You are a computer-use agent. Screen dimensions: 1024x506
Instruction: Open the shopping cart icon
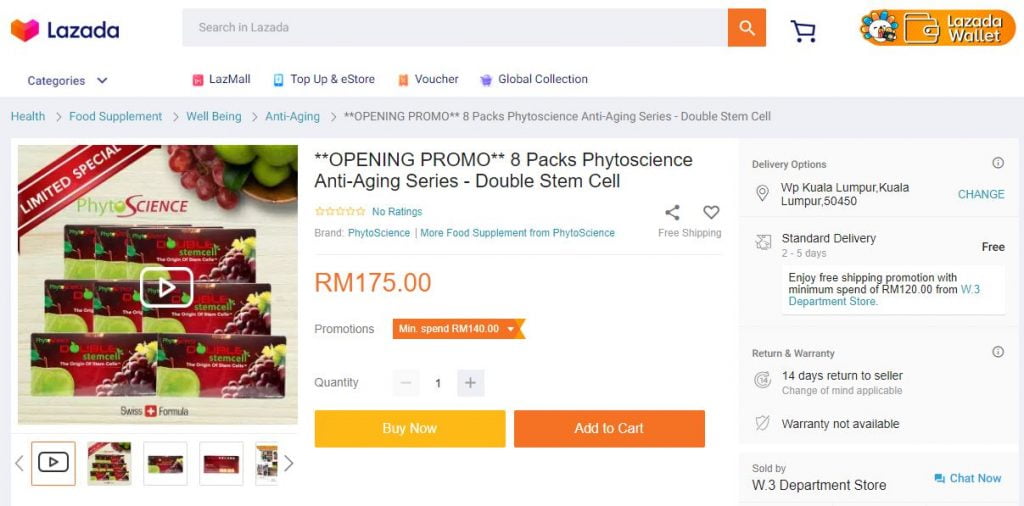pos(803,31)
